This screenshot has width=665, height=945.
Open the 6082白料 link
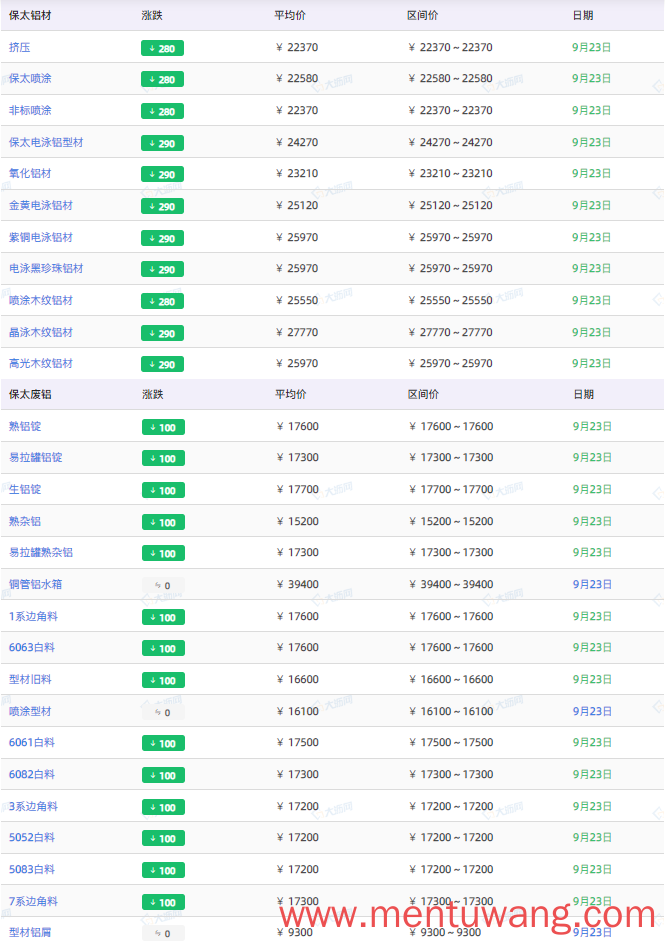click(x=32, y=774)
